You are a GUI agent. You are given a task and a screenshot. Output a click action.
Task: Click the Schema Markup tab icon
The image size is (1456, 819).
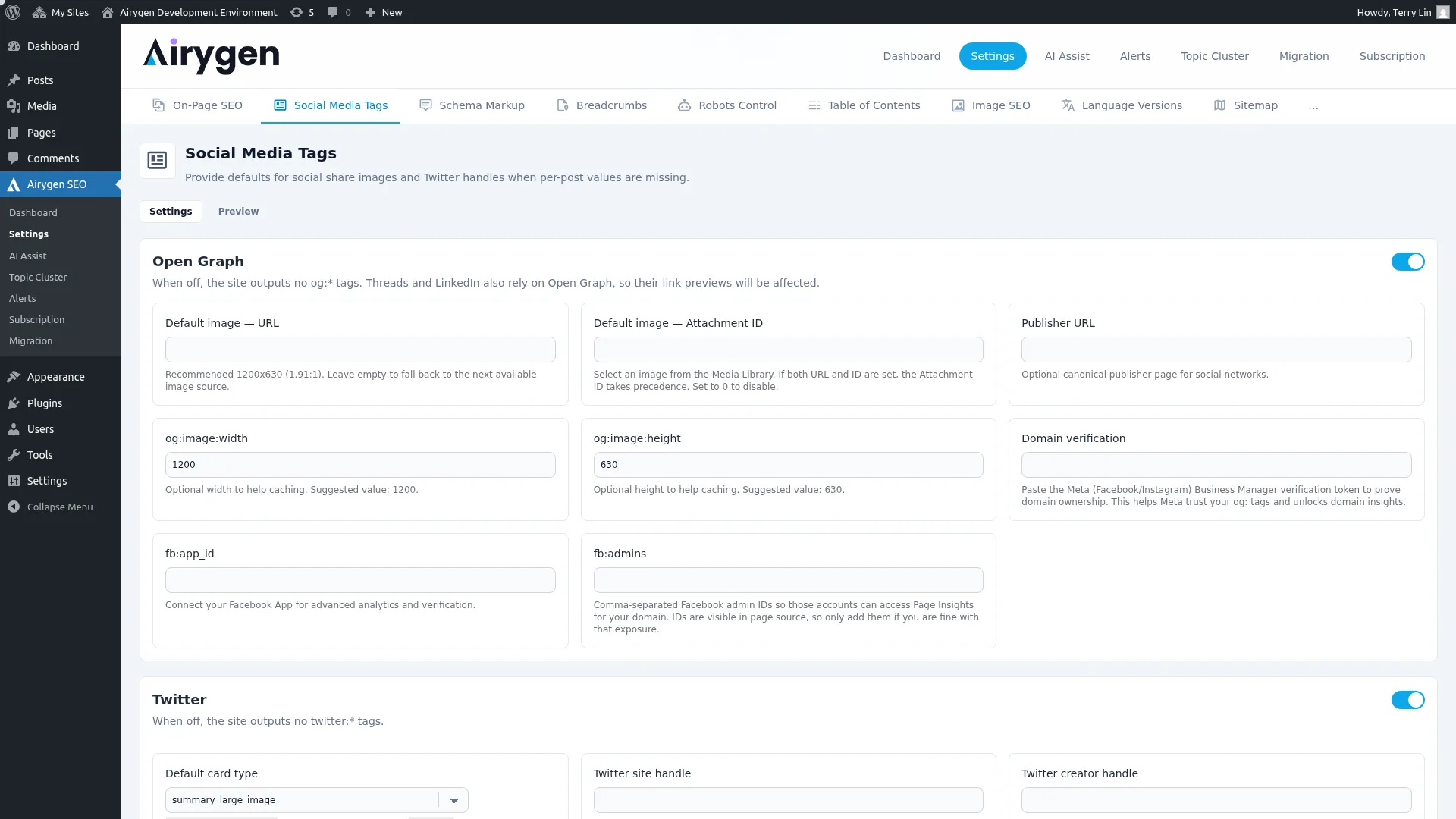pyautogui.click(x=425, y=105)
